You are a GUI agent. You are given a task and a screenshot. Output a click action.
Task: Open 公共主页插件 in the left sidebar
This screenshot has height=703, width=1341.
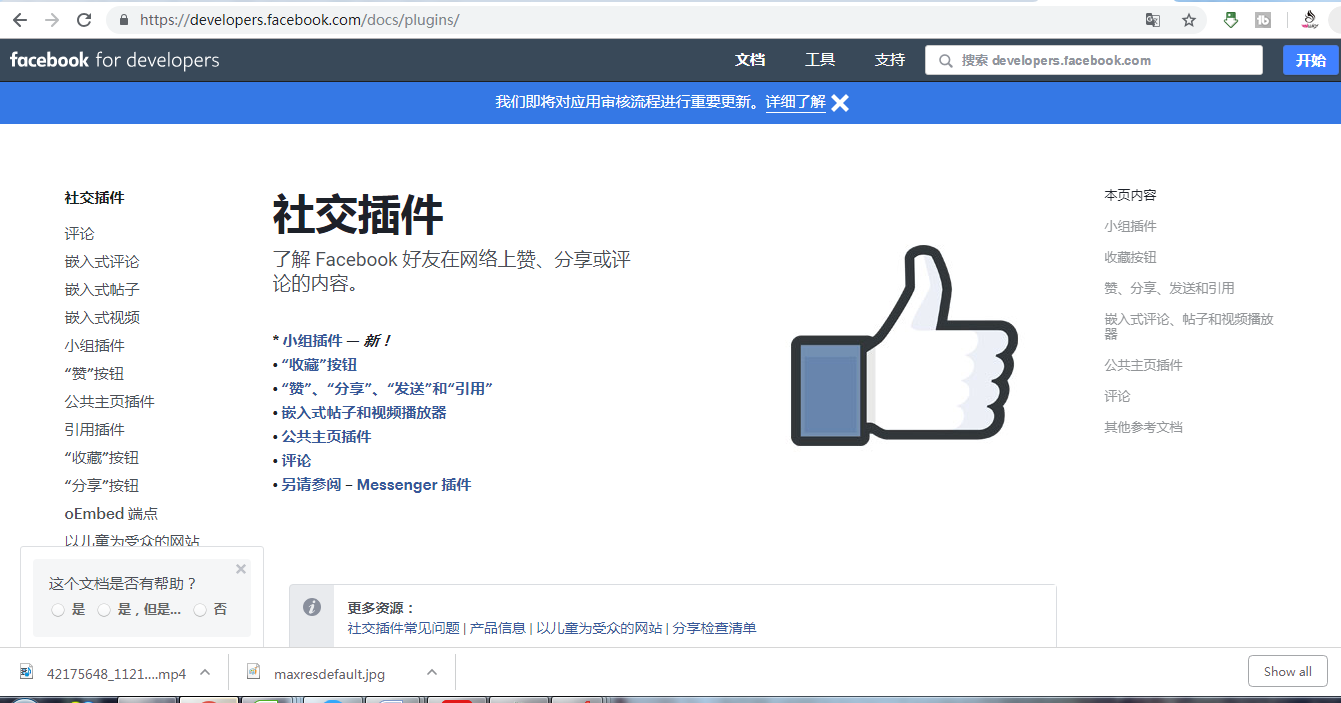coord(110,401)
